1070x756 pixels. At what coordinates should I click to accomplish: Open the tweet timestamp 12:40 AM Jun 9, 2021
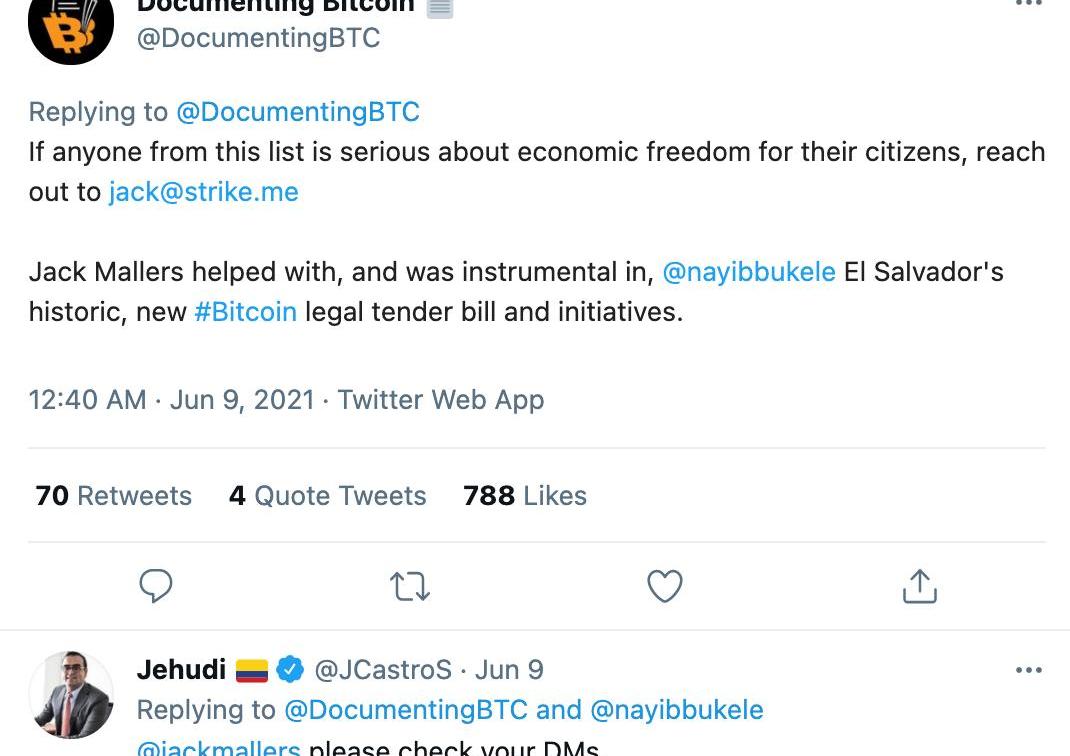[171, 400]
